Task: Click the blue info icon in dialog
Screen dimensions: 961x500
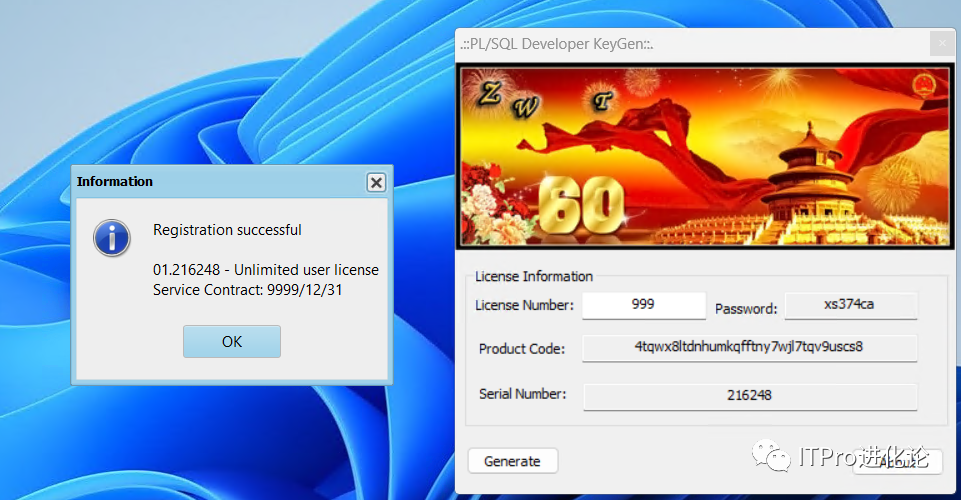Action: coord(112,238)
